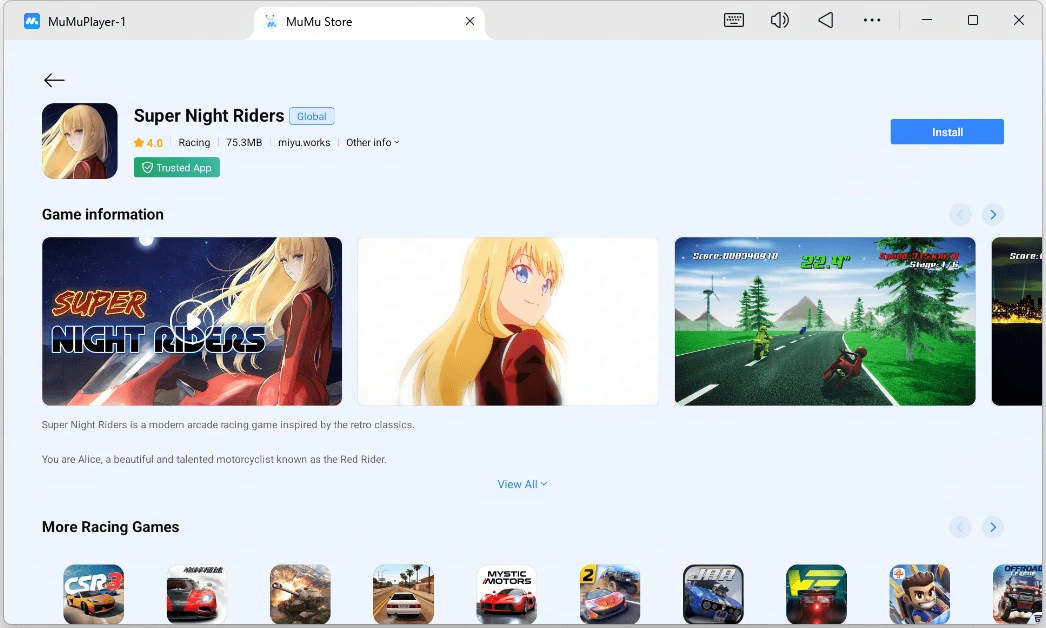Click the Super Night Riders title

tap(209, 115)
